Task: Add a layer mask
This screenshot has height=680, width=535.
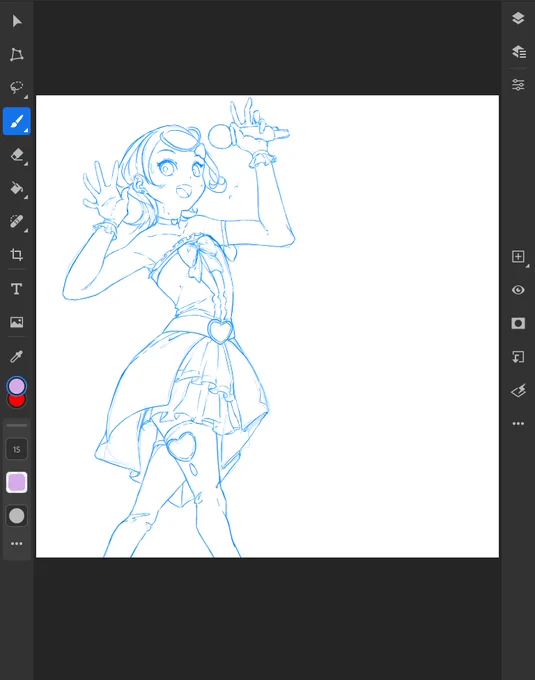Action: 518,323
